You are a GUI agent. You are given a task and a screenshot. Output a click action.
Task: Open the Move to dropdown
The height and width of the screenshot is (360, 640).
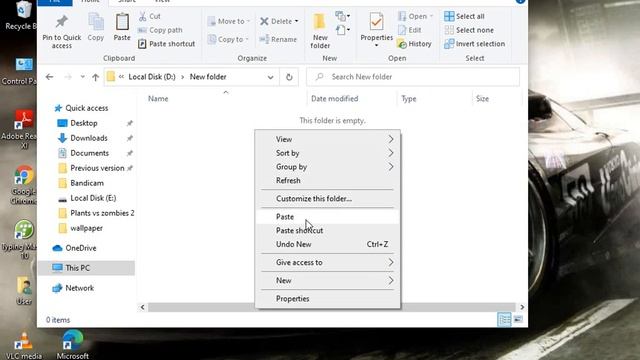point(228,21)
